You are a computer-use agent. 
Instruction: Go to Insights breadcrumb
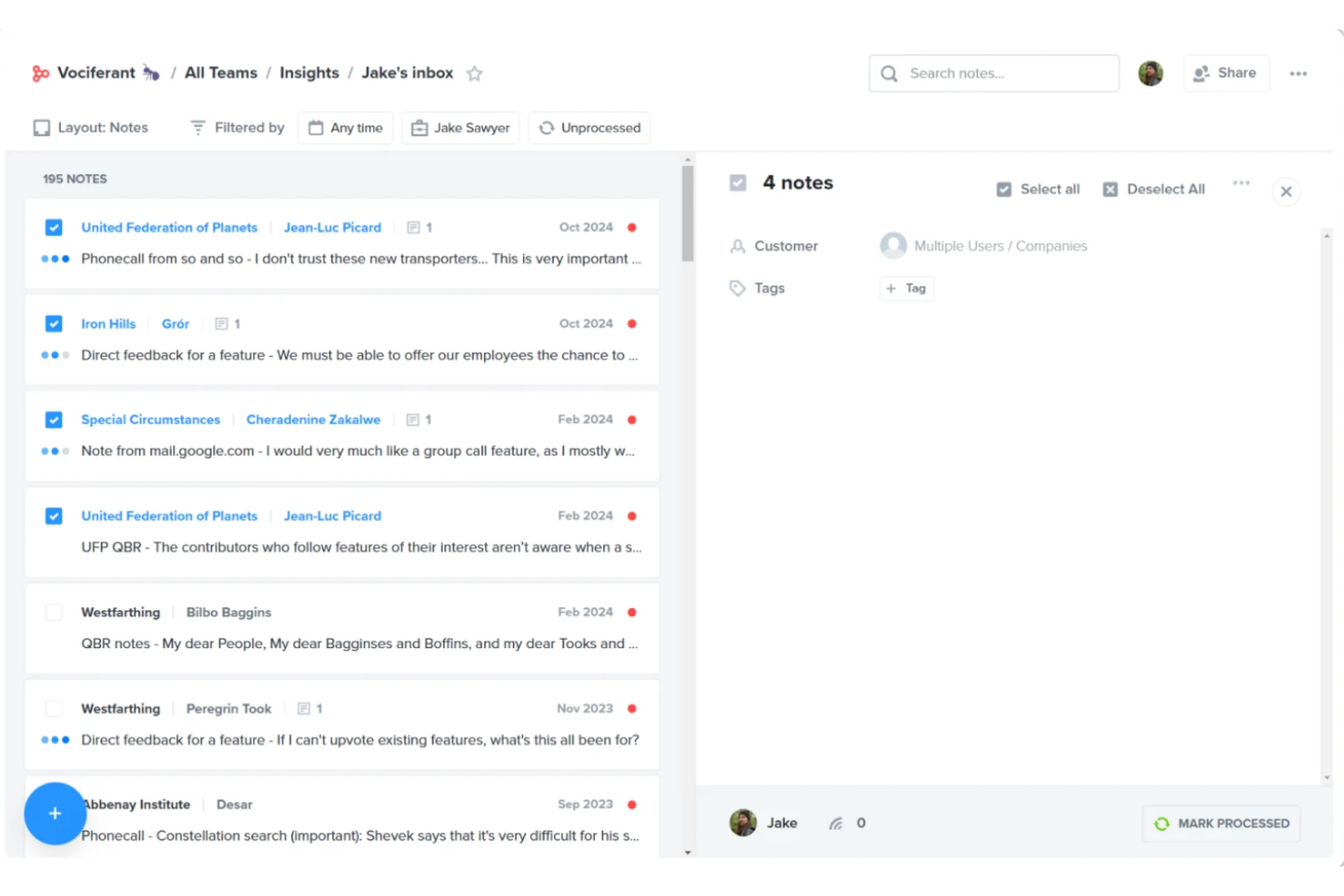[309, 74]
